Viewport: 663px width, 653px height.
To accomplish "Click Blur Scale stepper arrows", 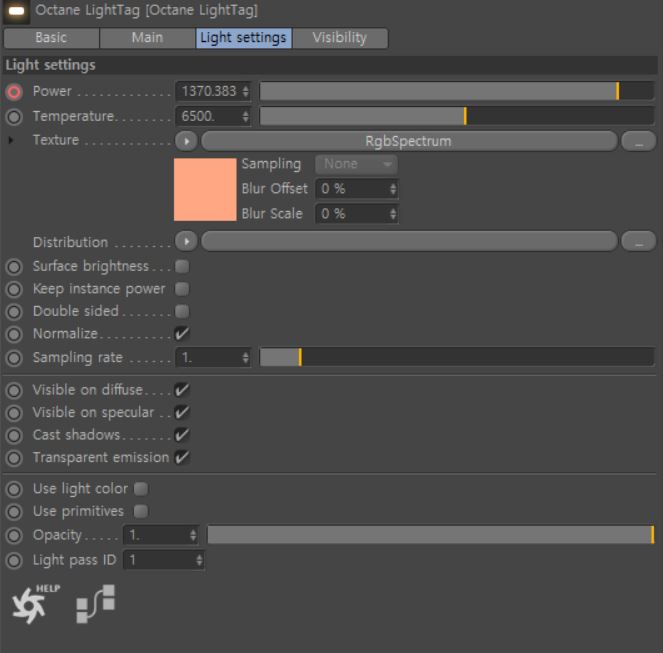I will [393, 214].
